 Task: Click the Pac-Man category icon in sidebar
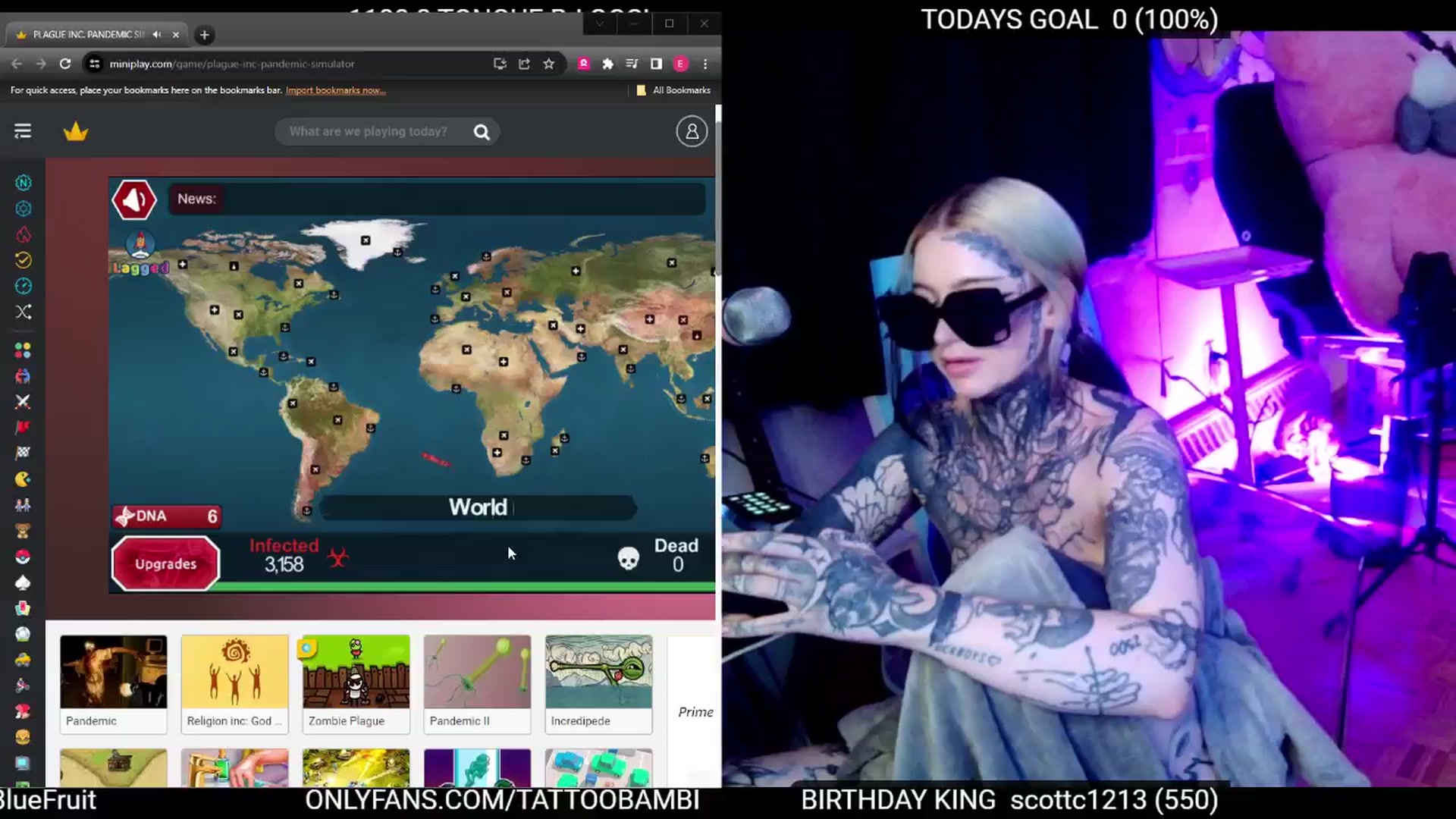23,479
